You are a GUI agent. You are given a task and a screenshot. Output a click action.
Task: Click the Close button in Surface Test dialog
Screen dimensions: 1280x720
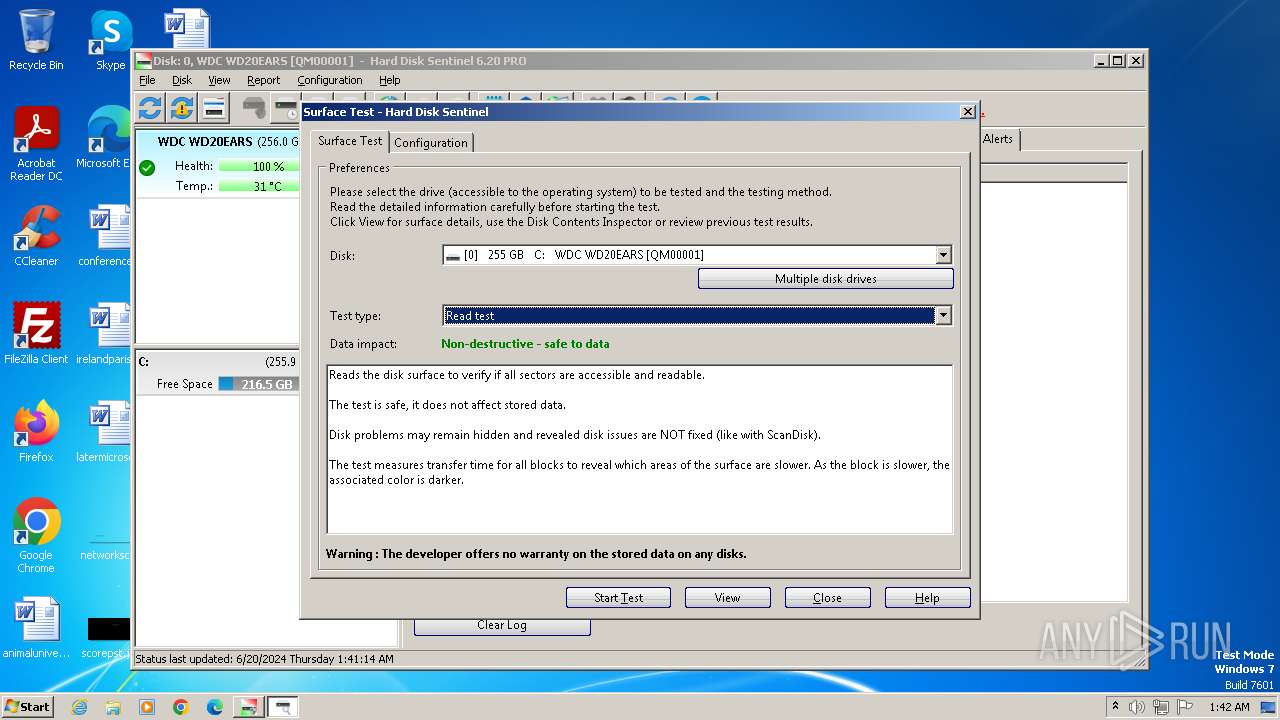click(827, 598)
